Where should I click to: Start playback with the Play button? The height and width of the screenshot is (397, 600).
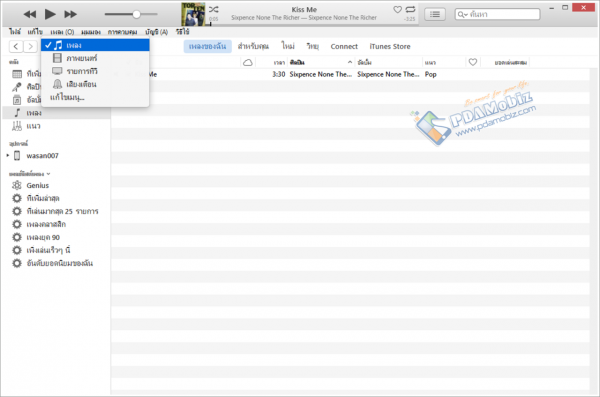click(50, 14)
